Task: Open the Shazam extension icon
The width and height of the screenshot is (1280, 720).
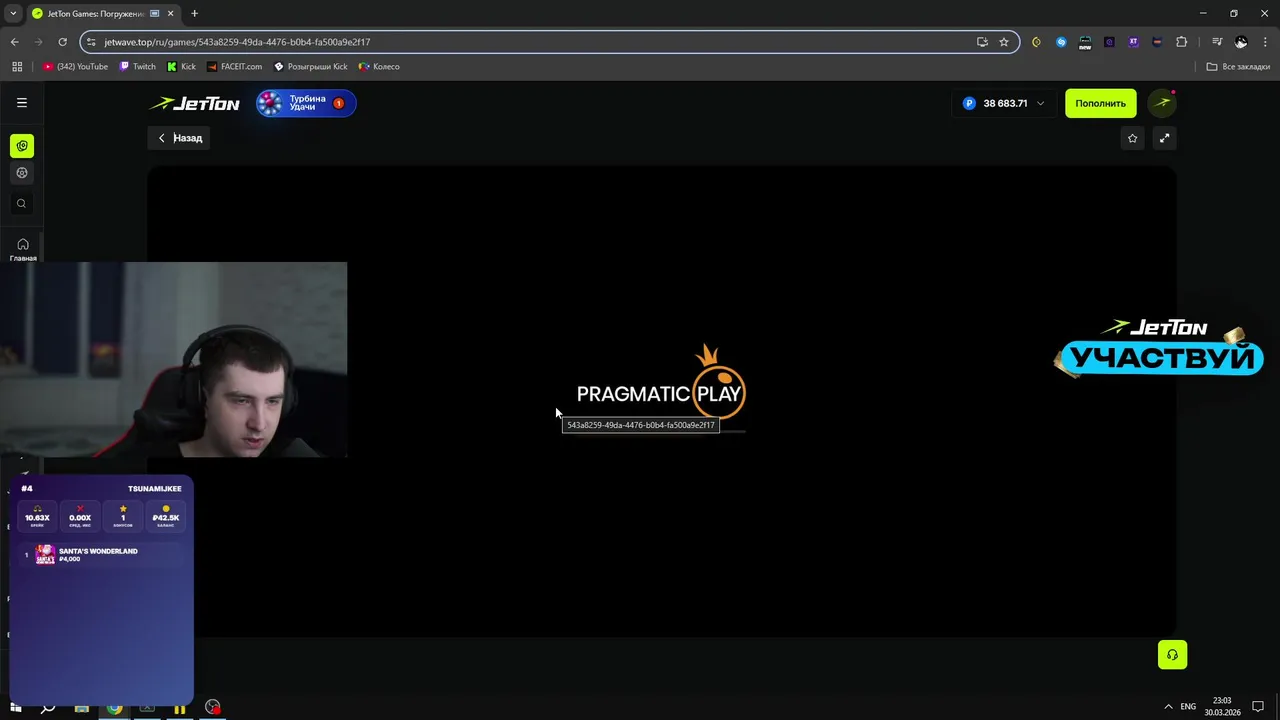Action: (x=1061, y=42)
